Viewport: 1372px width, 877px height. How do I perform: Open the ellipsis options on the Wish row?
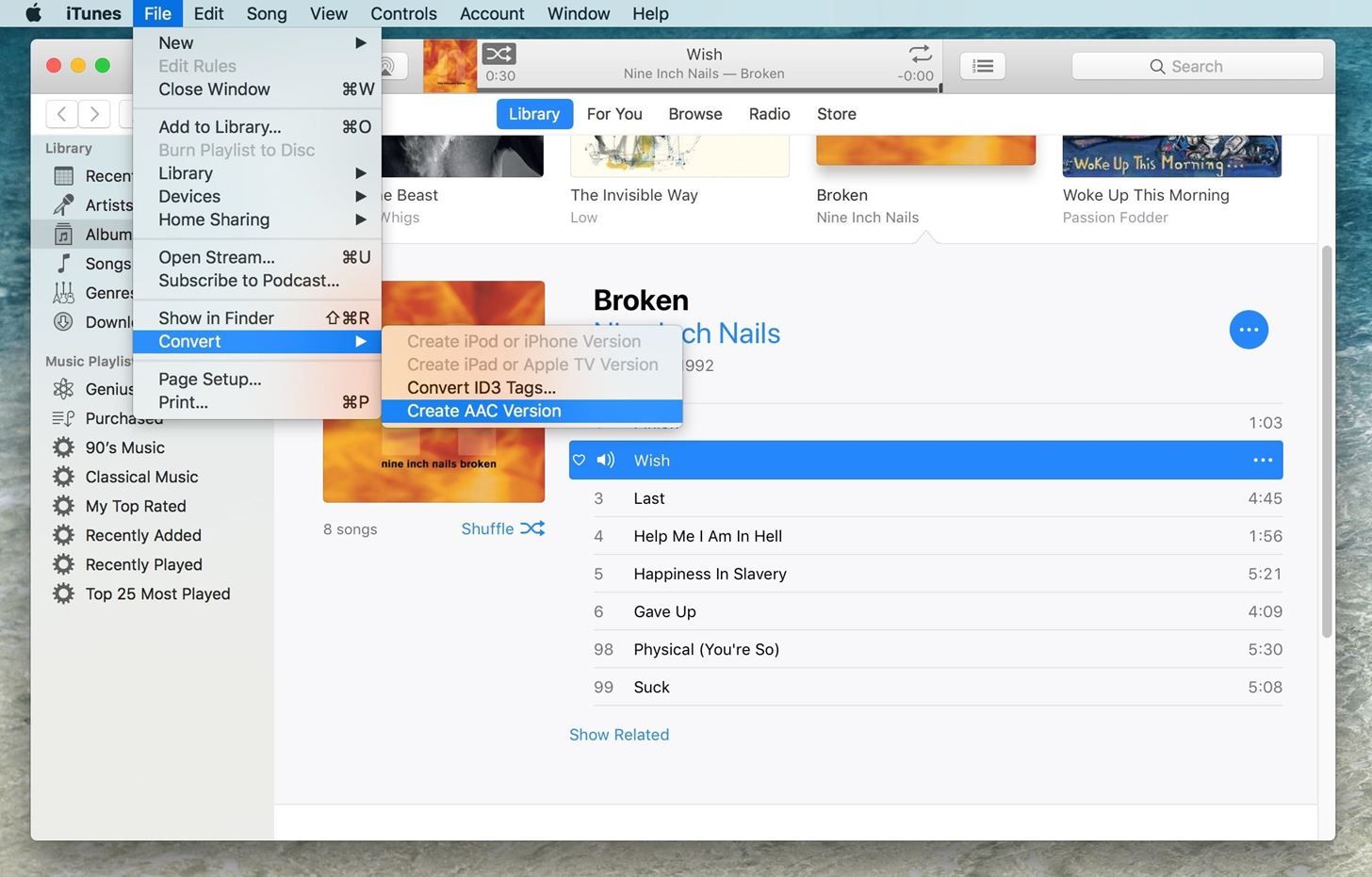coord(1262,461)
